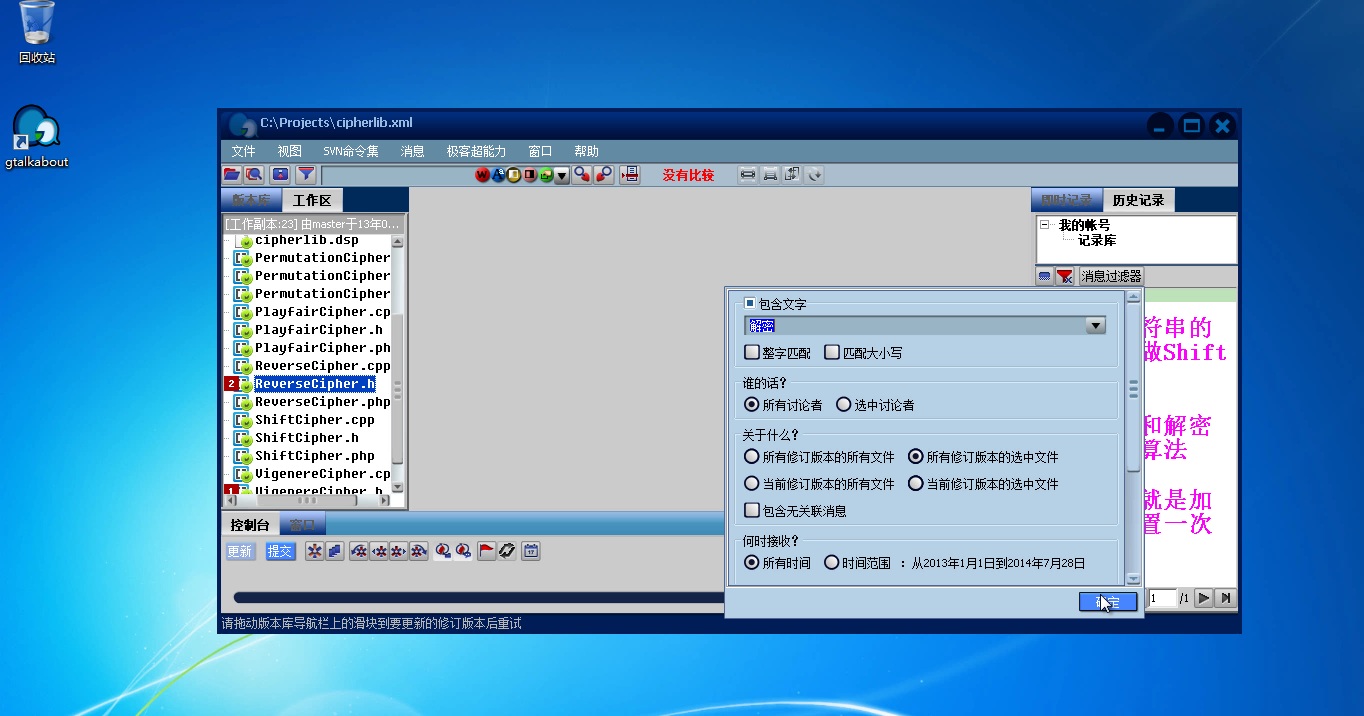Click the blue copy pages console icon

[x=335, y=551]
